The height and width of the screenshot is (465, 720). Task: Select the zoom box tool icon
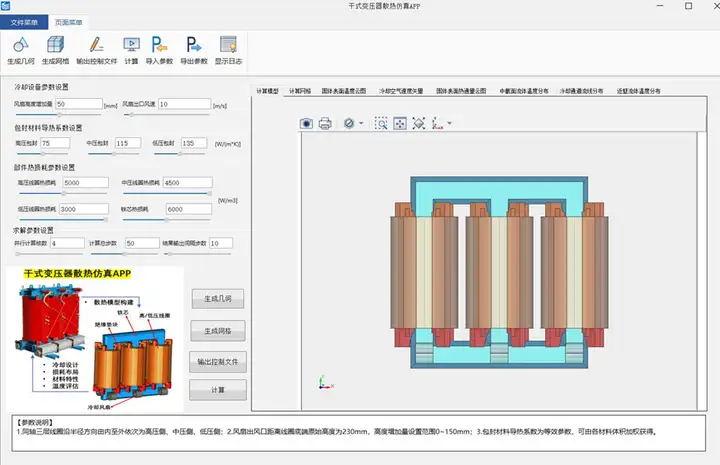click(381, 123)
